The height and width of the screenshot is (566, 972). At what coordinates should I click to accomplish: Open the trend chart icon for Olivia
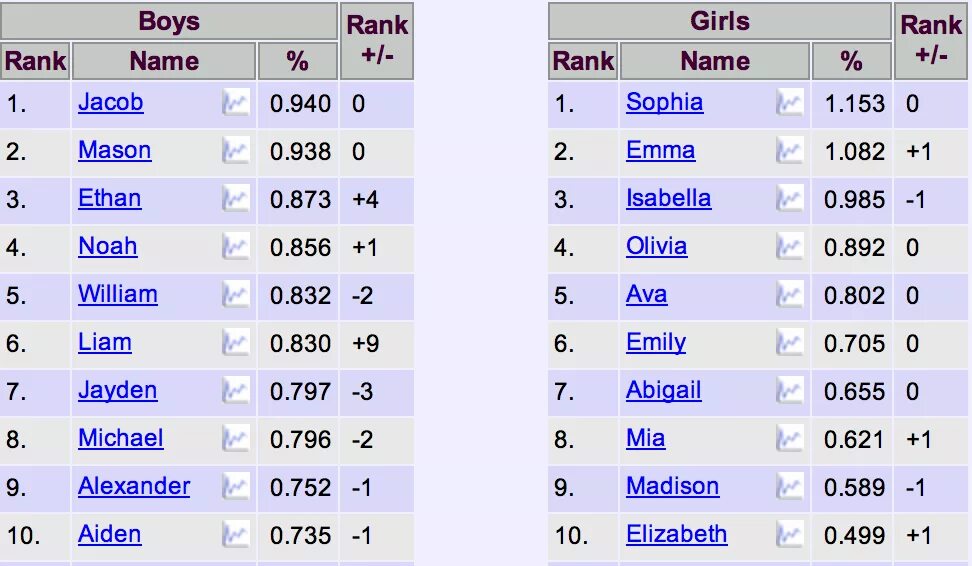point(790,247)
